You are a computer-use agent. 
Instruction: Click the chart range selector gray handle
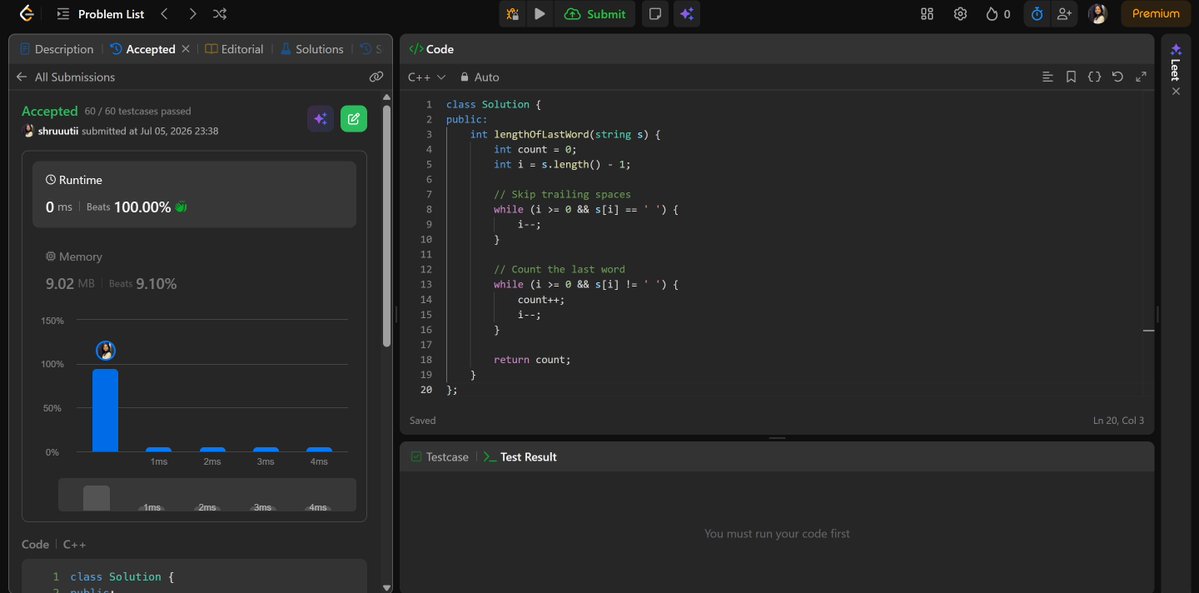coord(96,498)
